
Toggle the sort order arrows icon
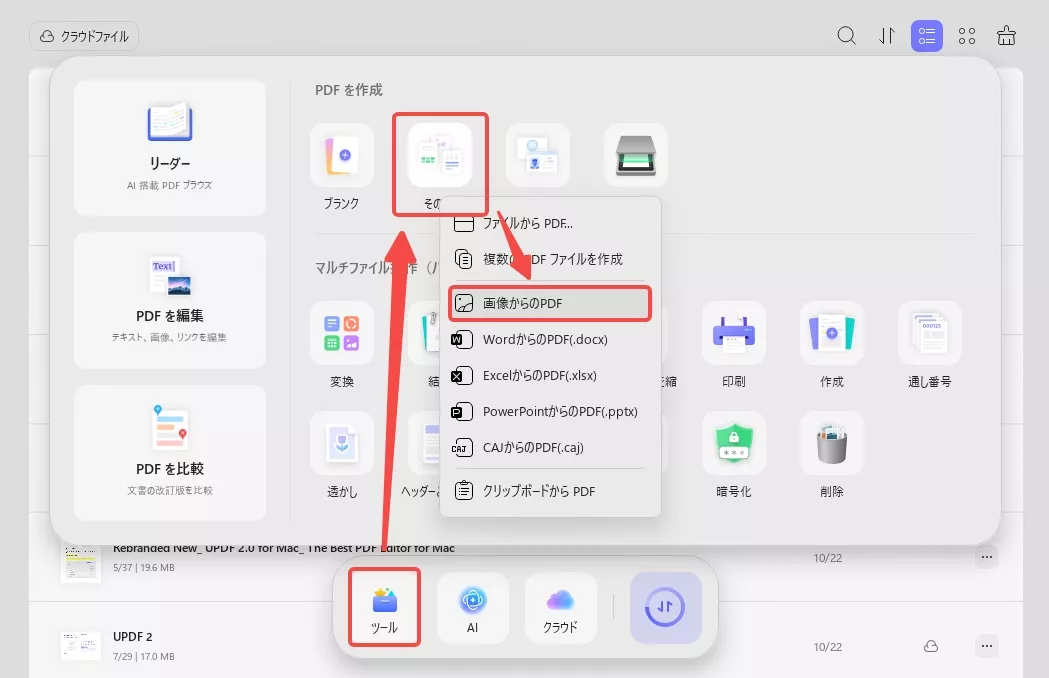(x=886, y=35)
